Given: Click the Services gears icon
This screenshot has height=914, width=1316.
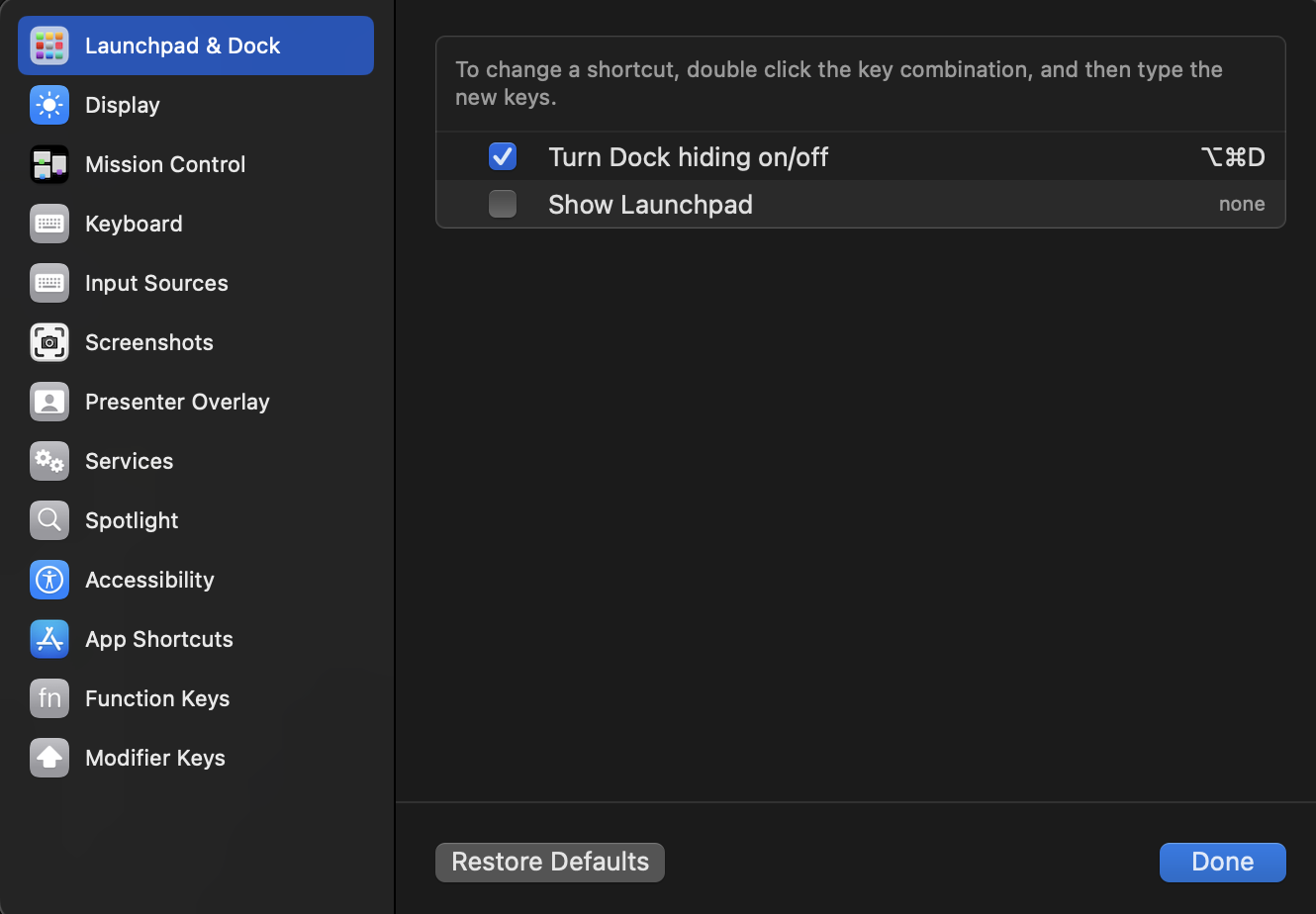Looking at the screenshot, I should [x=49, y=461].
